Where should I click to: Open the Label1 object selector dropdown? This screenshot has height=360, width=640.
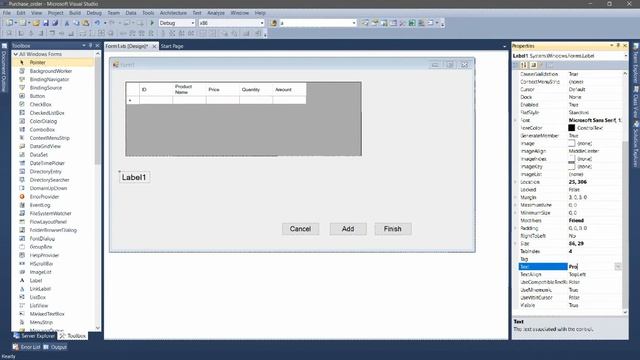625,56
